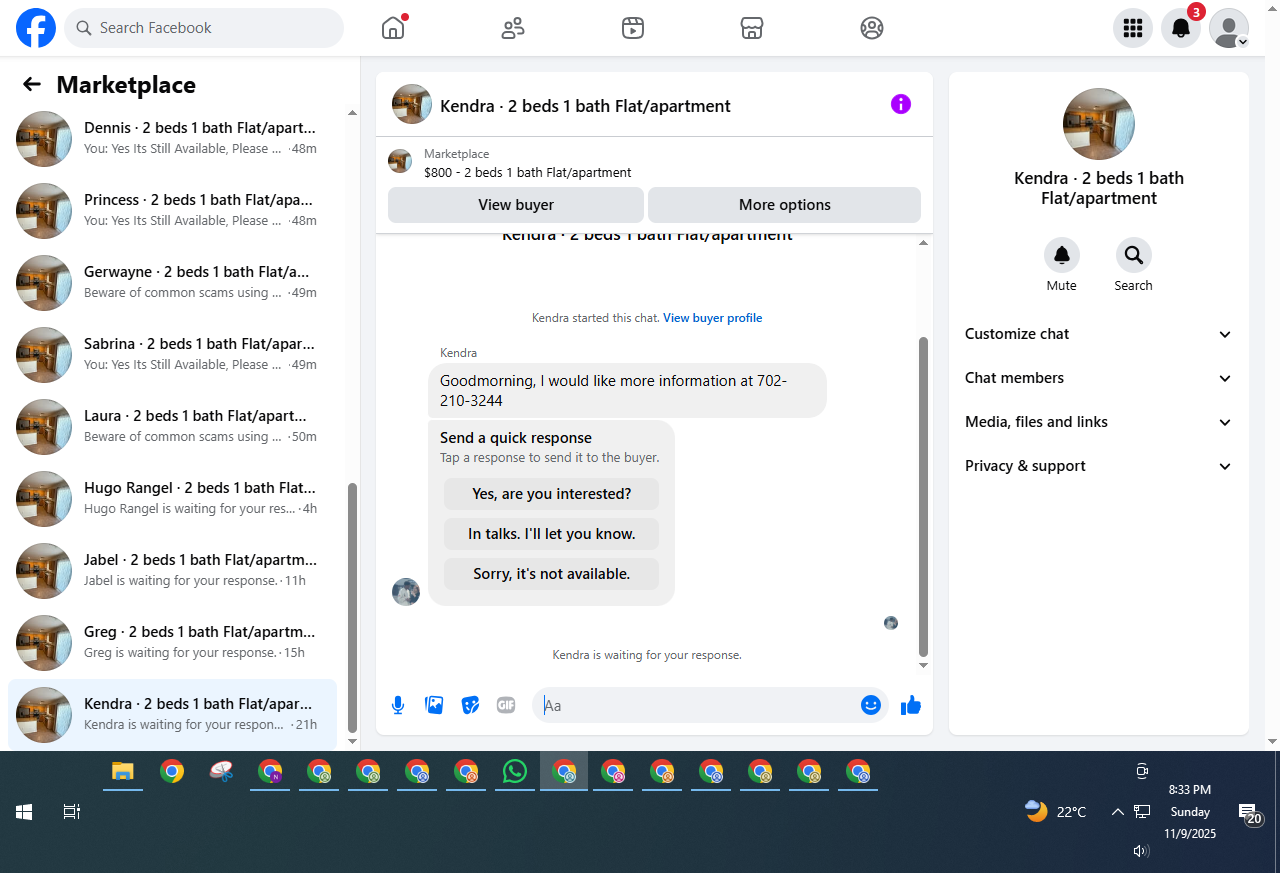Screen dimensions: 1280x873
Task: Click the chat messages scroll down arrow
Action: [923, 666]
